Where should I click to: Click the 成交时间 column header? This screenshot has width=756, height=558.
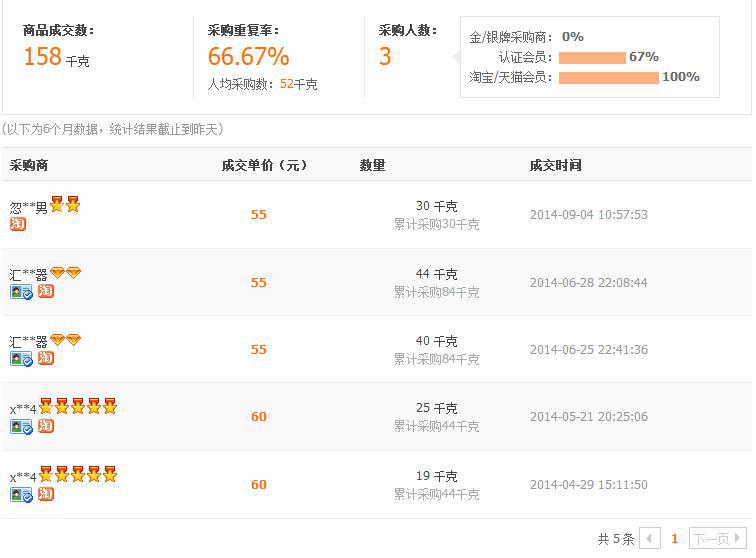555,165
